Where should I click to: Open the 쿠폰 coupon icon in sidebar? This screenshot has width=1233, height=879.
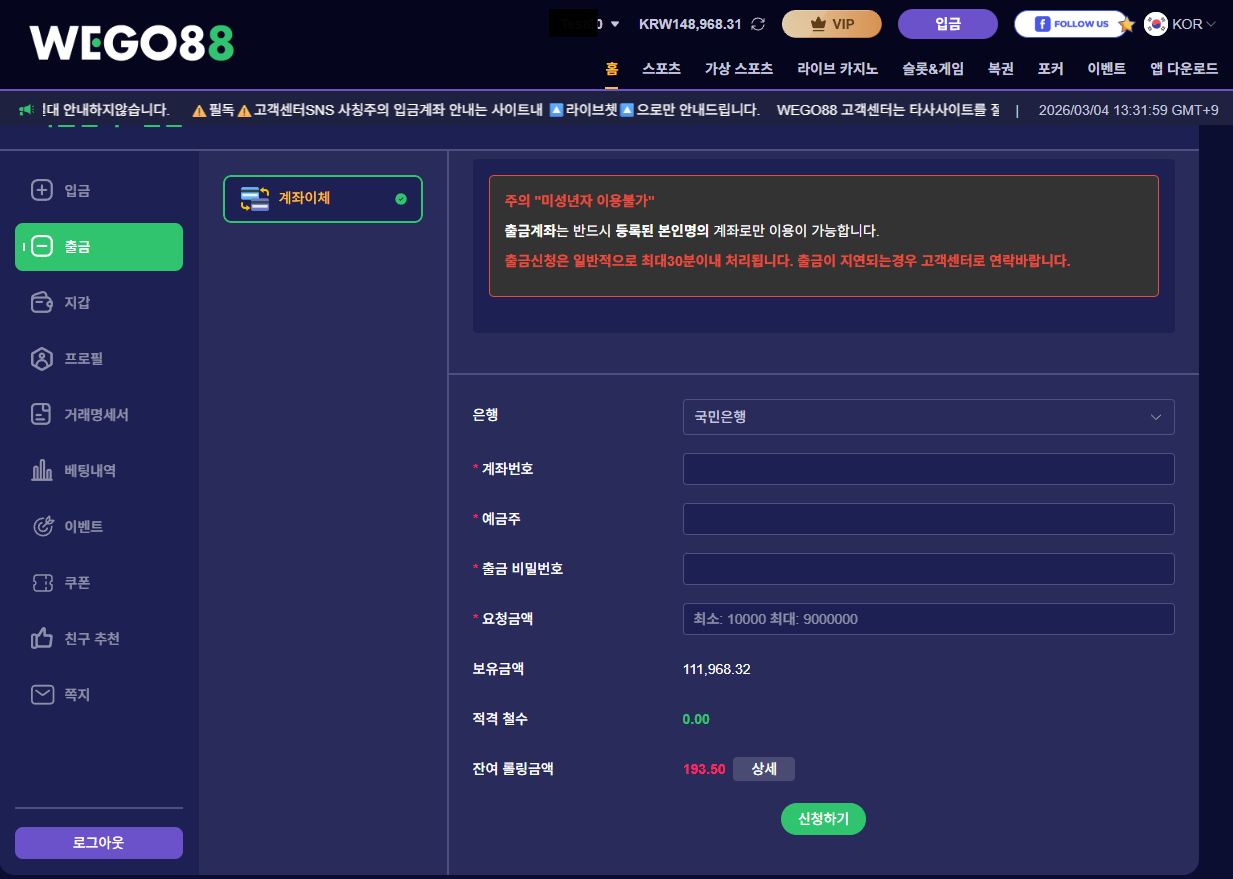point(42,583)
